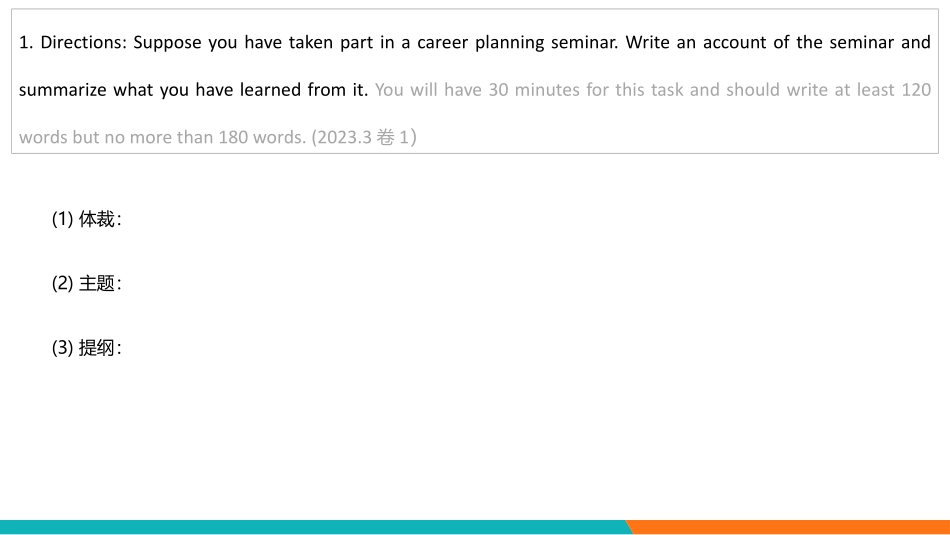This screenshot has height=535, width=950.
Task: Click the "(3) 提纲:" label
Action: click(x=86, y=348)
